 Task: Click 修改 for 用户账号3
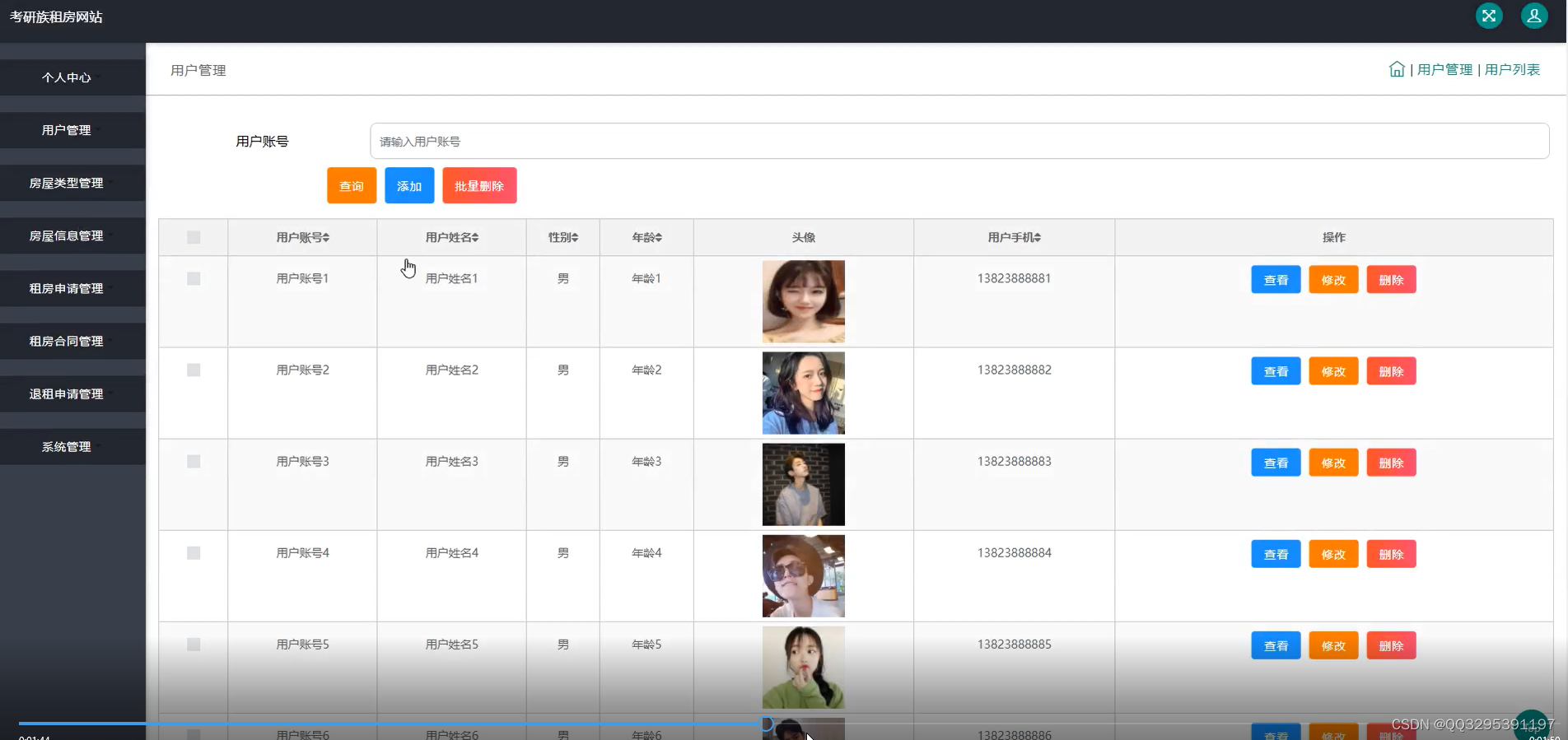[x=1333, y=463]
